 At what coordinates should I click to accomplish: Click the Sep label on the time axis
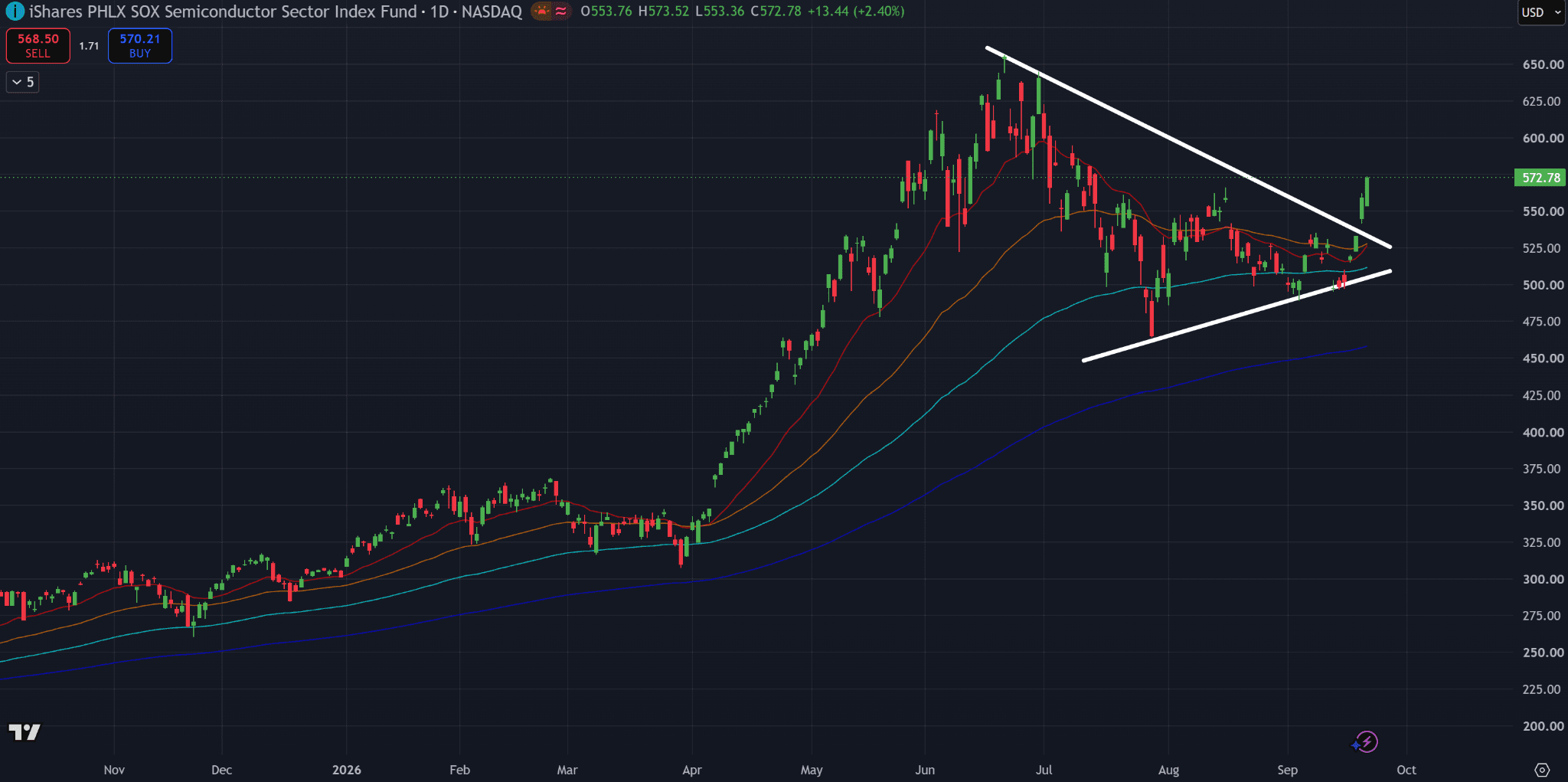tap(1288, 770)
